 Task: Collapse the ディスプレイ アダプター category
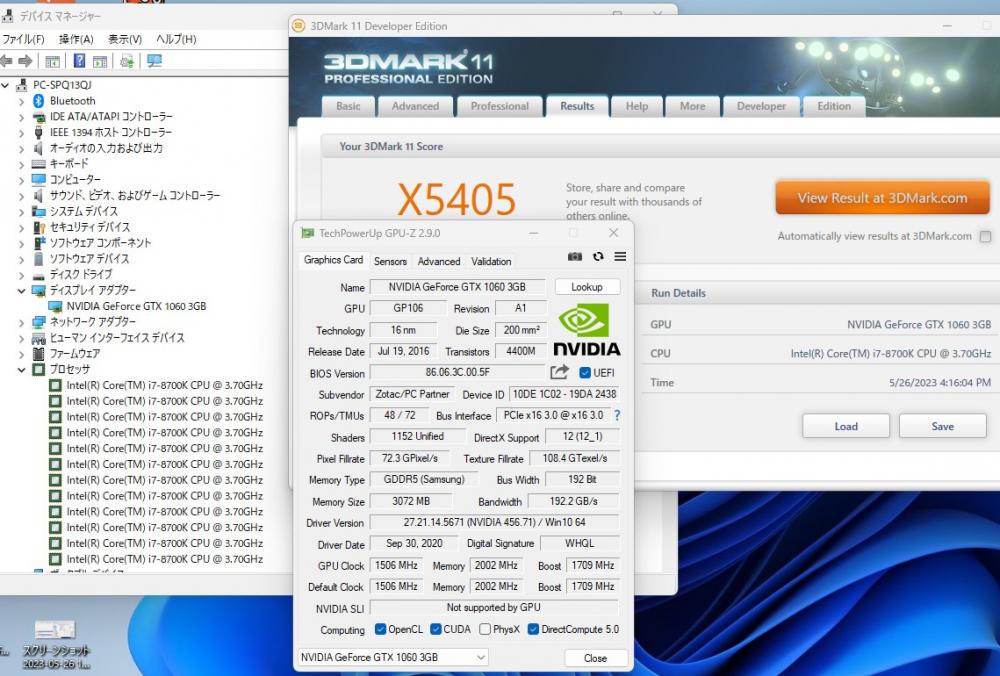click(22, 290)
